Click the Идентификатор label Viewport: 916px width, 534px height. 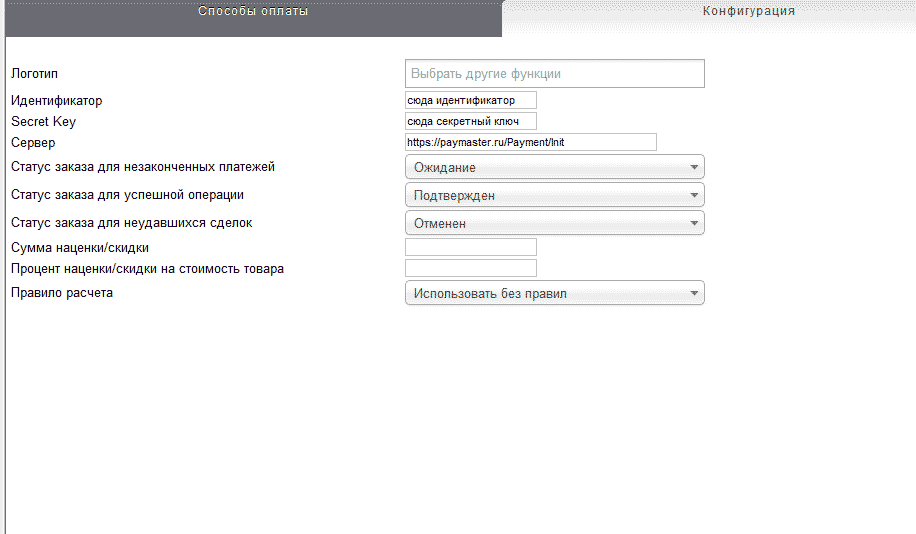coord(56,100)
